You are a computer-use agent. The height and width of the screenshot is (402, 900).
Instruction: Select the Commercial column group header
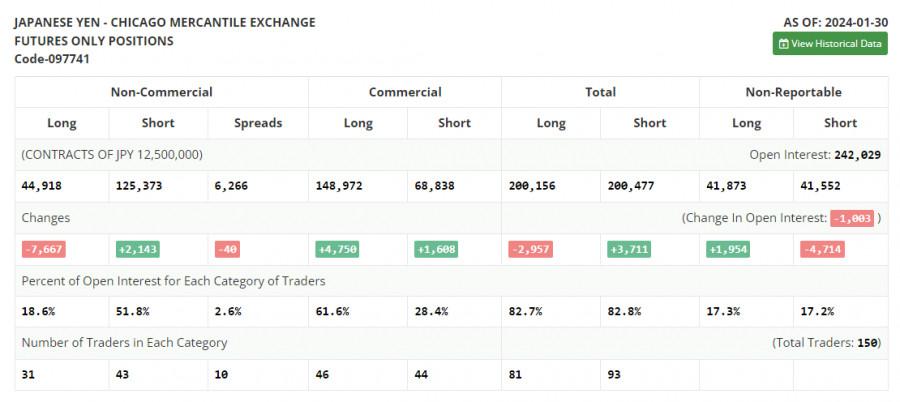pyautogui.click(x=405, y=92)
